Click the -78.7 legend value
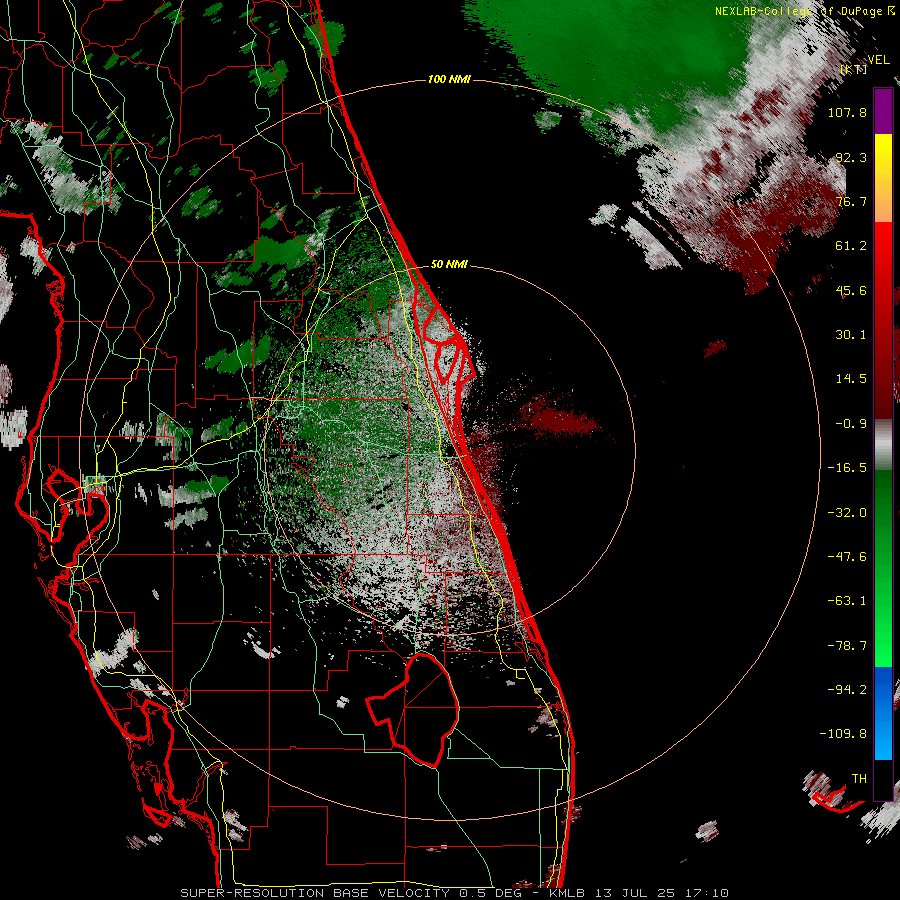 pos(847,646)
